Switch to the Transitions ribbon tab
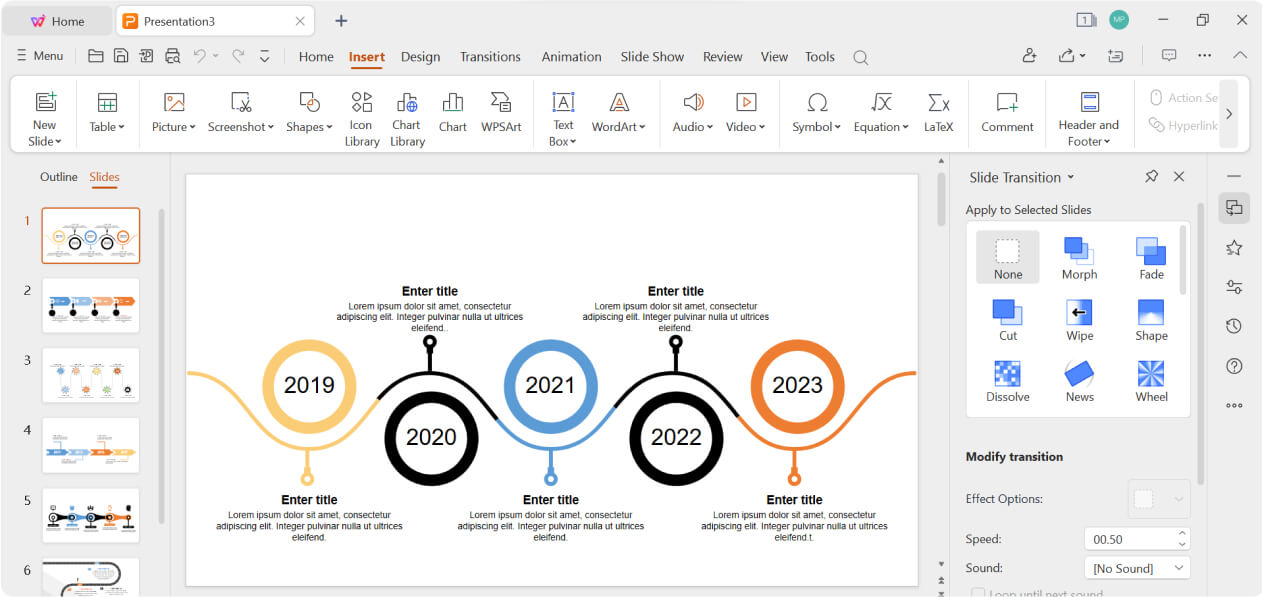The width and height of the screenshot is (1265, 597). [490, 57]
